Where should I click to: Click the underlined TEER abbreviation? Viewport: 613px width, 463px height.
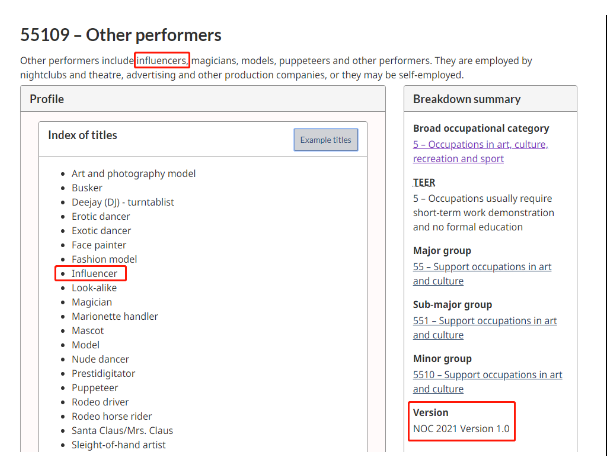pyautogui.click(x=424, y=183)
